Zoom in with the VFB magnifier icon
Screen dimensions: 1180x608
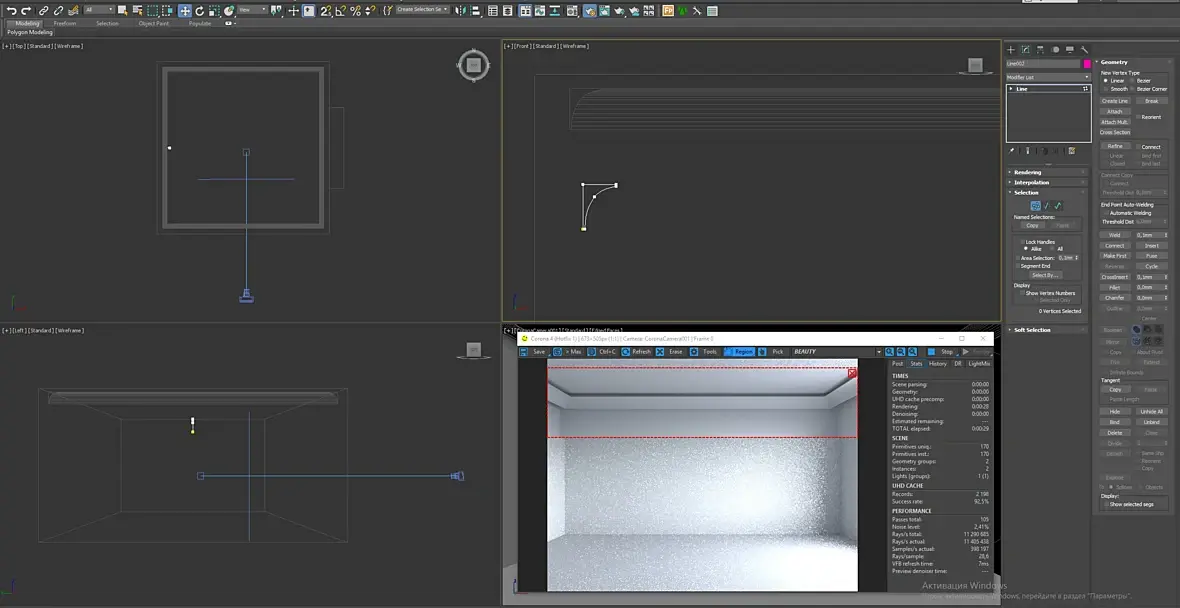(x=890, y=351)
